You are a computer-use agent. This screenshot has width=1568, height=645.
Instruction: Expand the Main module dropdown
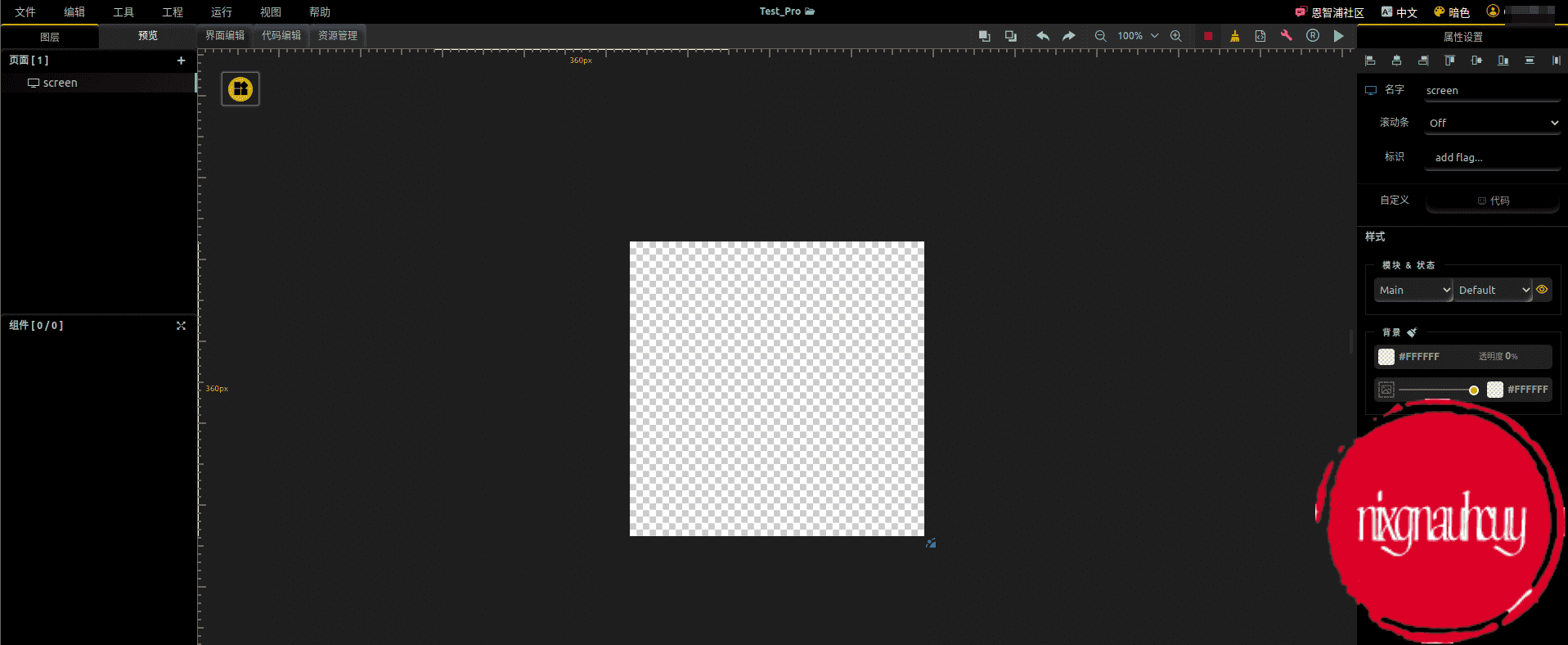(x=1413, y=291)
